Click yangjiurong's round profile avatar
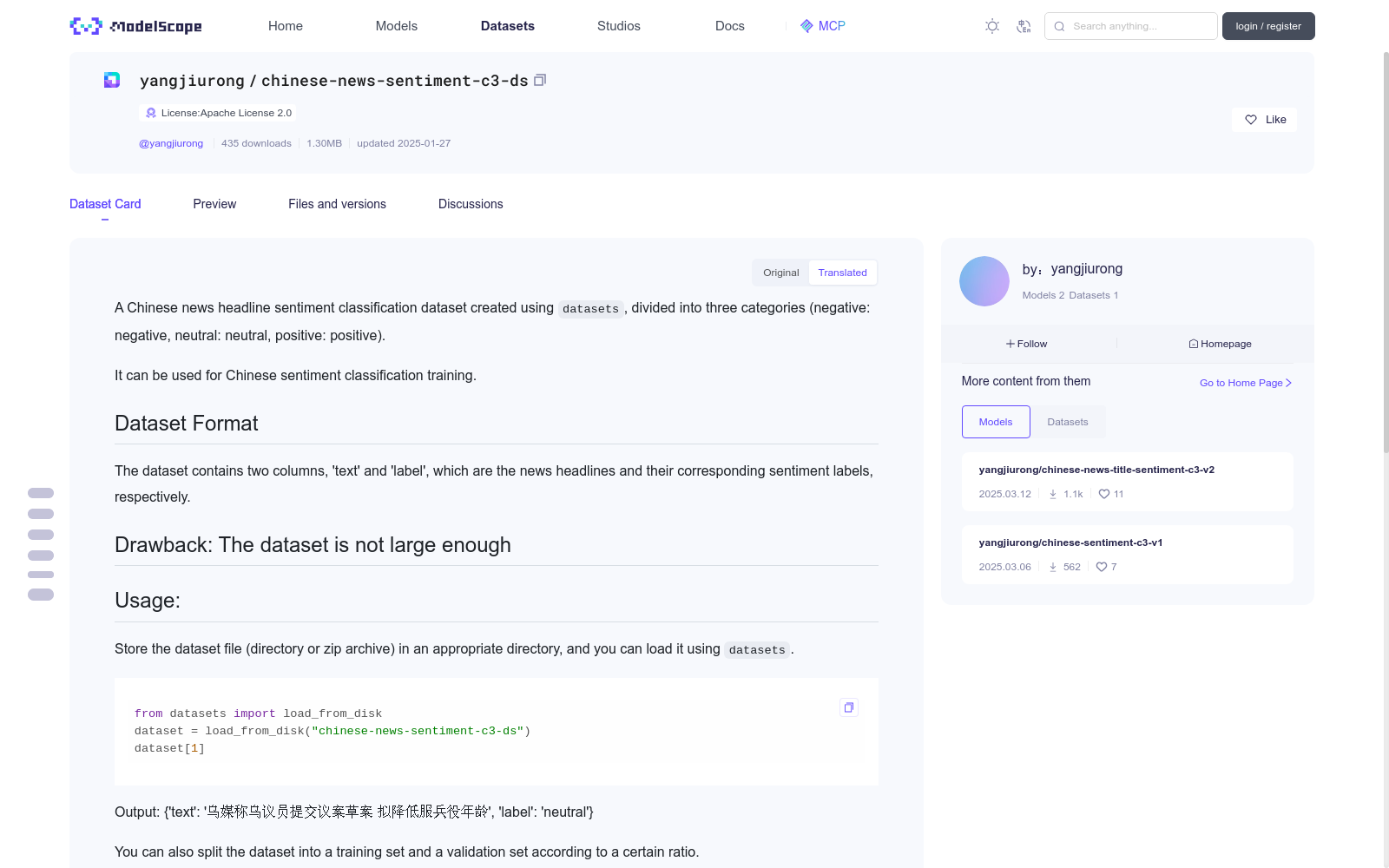 click(x=984, y=281)
